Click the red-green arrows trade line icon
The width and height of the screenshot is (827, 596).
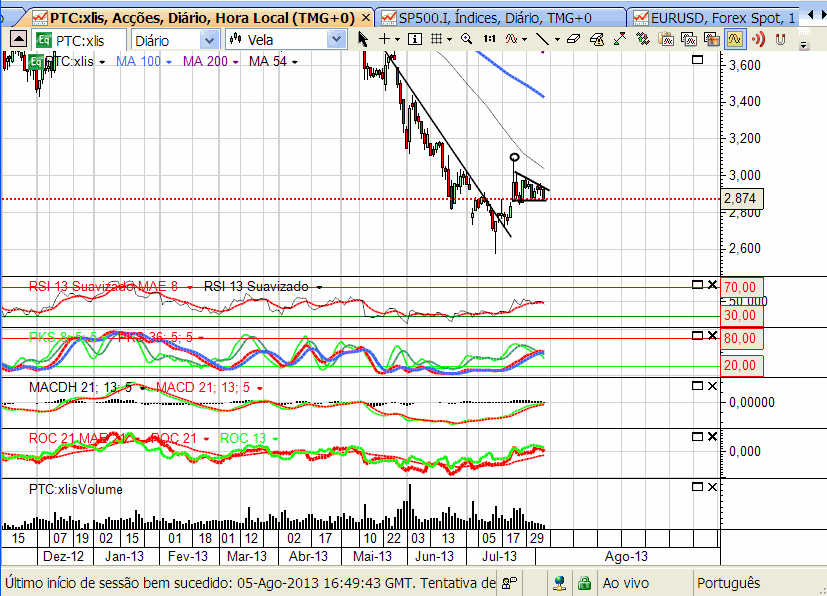620,39
